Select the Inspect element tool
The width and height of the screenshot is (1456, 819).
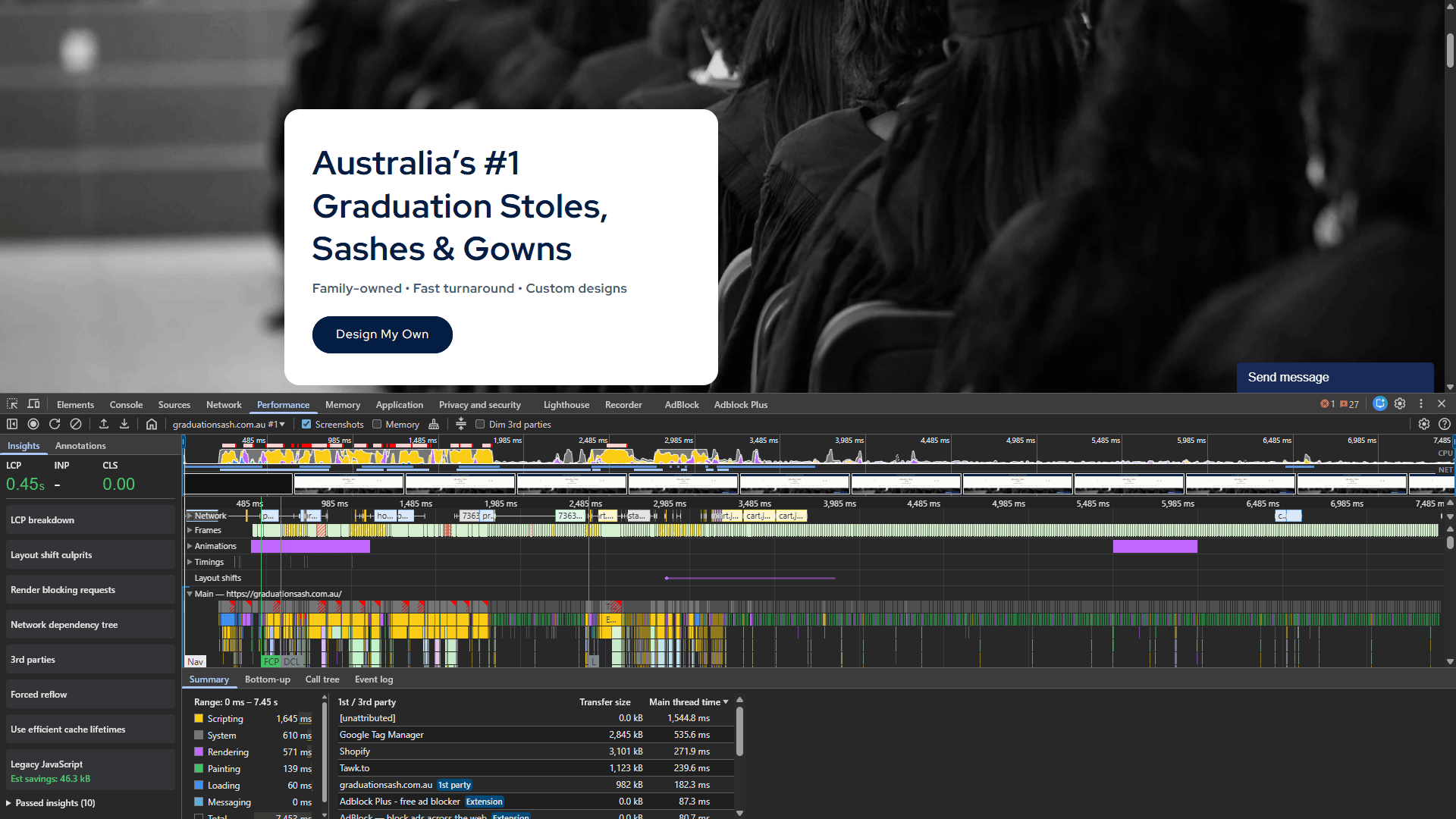coord(11,403)
